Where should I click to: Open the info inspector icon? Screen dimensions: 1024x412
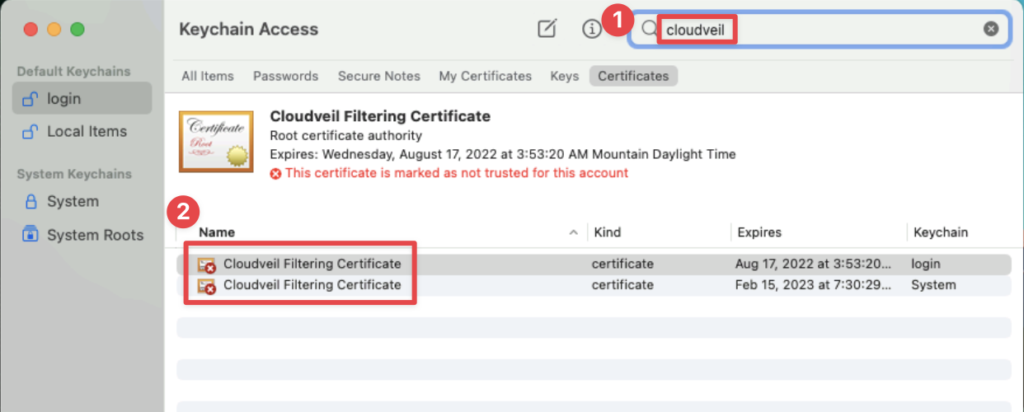click(592, 29)
